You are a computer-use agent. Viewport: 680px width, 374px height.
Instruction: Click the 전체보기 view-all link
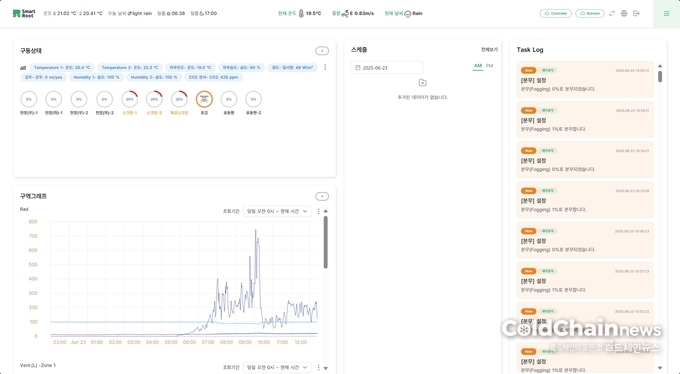489,50
